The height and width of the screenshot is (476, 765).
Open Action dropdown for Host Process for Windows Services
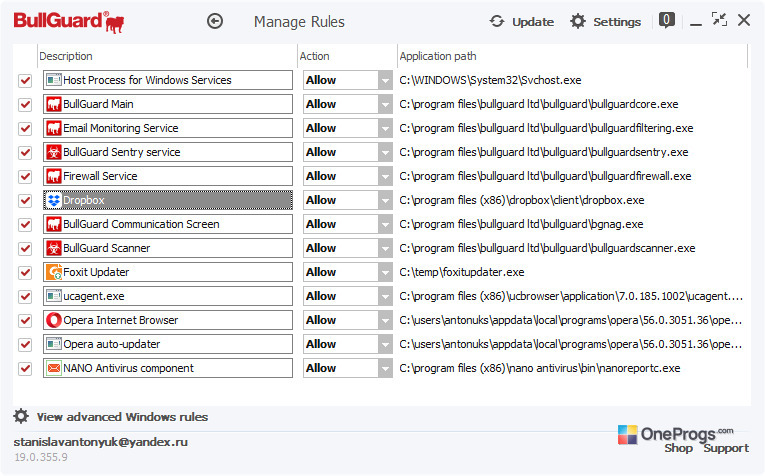[385, 80]
